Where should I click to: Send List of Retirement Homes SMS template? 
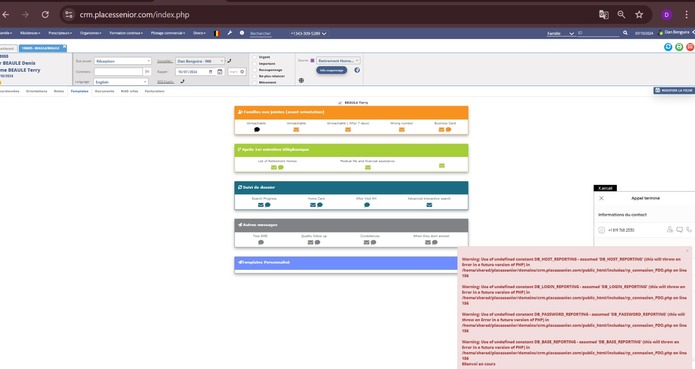click(x=281, y=167)
